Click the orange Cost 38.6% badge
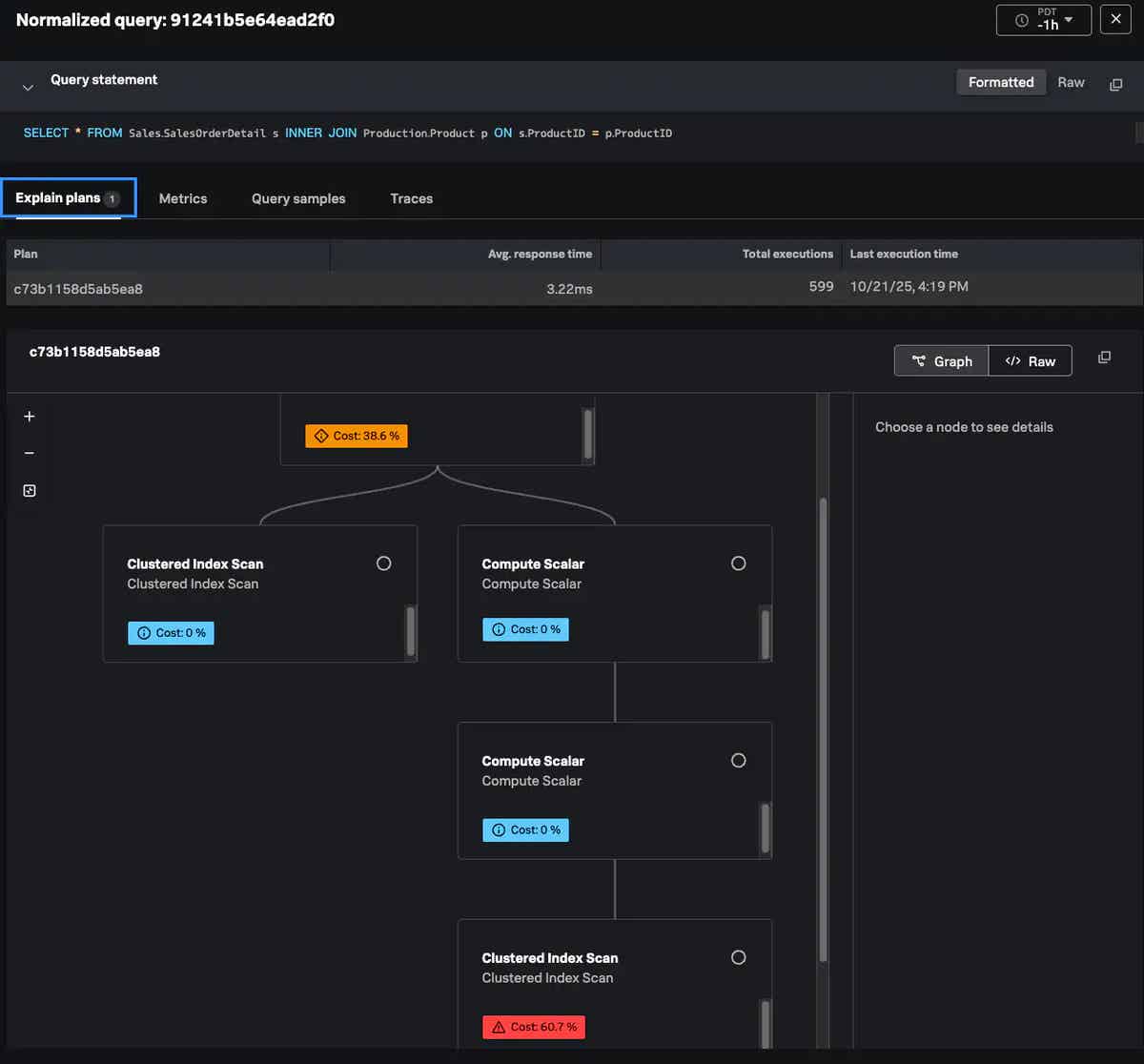 tap(356, 436)
